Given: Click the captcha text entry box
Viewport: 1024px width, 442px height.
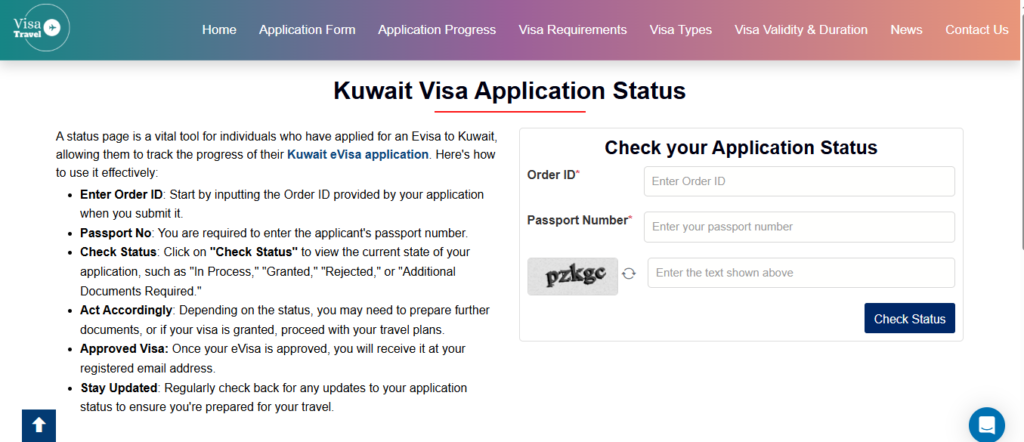Looking at the screenshot, I should pos(801,273).
